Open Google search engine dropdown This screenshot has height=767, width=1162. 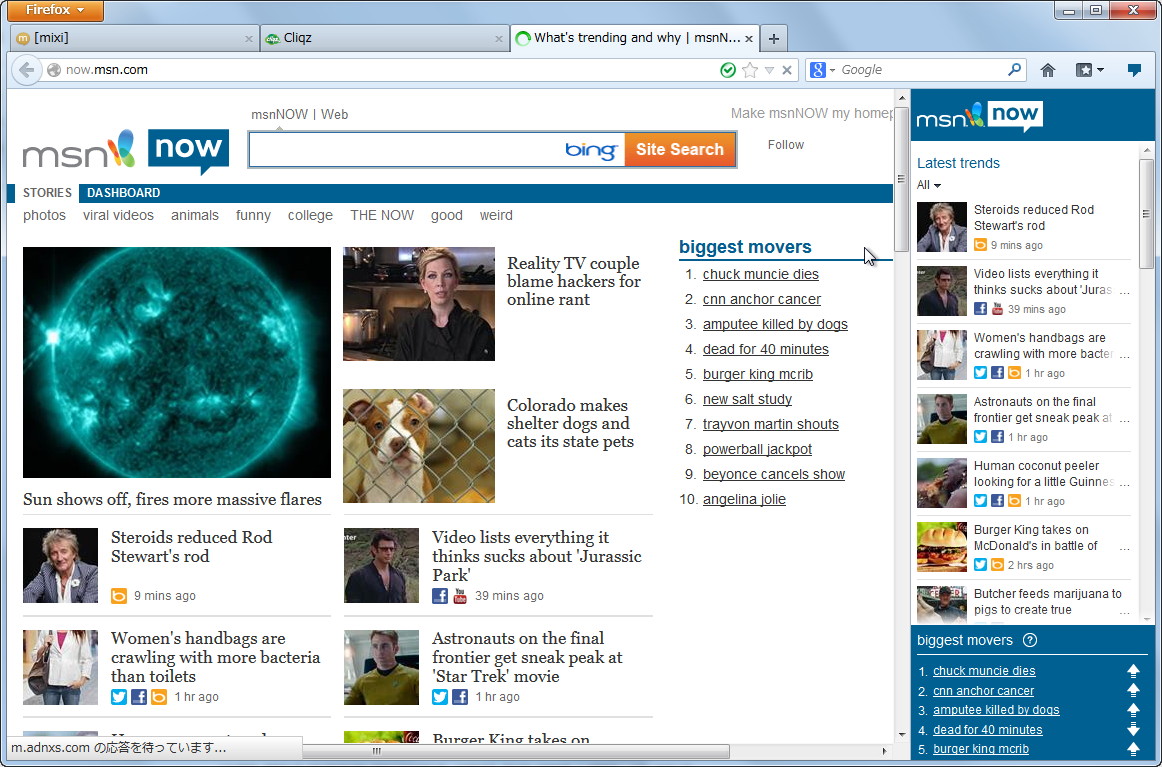tap(823, 70)
